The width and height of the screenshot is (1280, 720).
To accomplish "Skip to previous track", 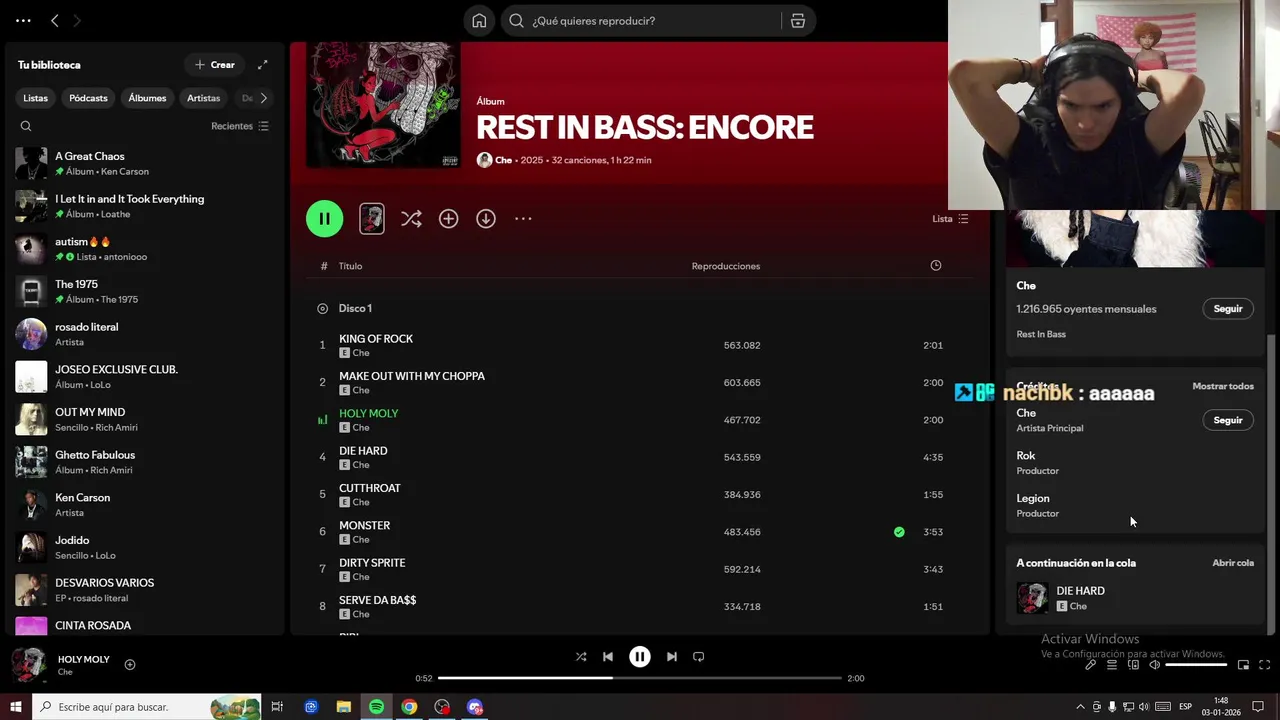I will pyautogui.click(x=608, y=657).
